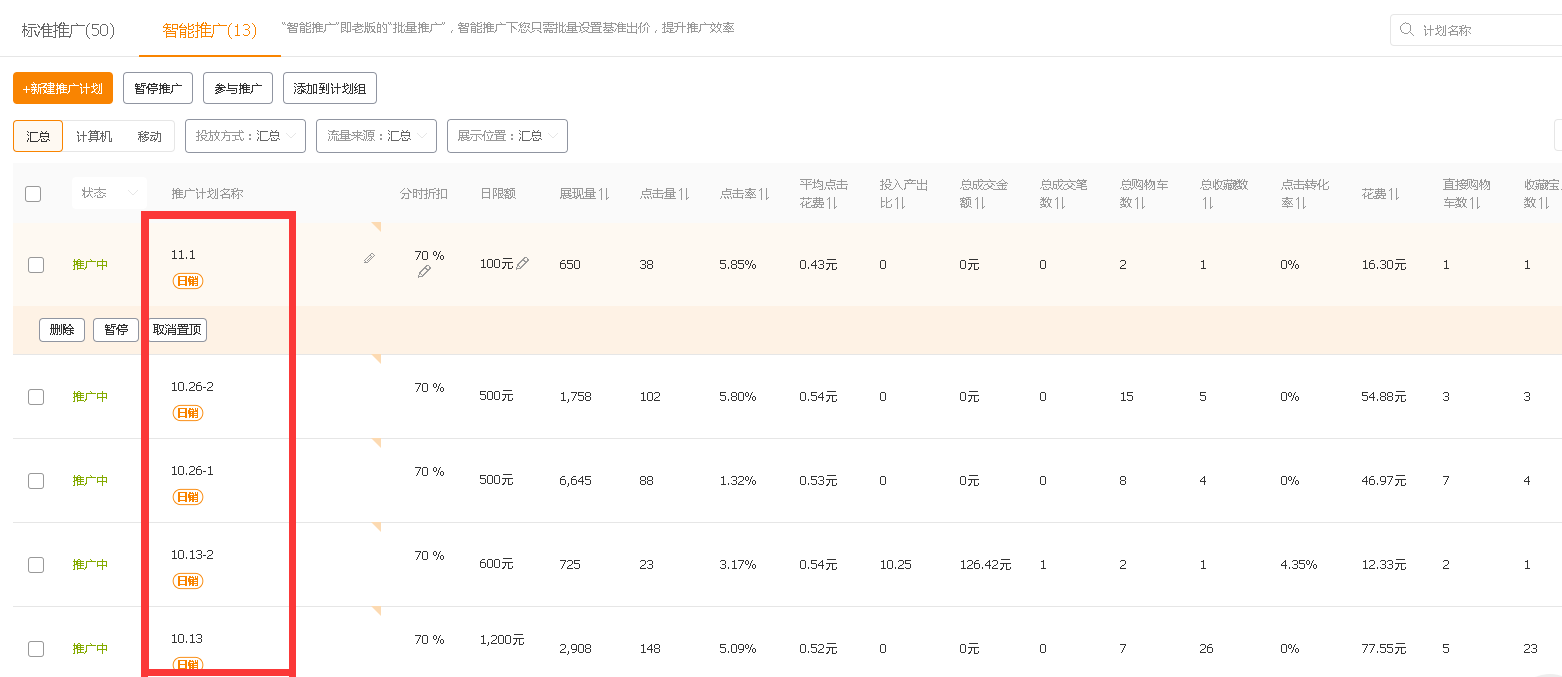Click the magnifier icon in the search box
Image resolution: width=1562 pixels, height=677 pixels.
point(1407,30)
